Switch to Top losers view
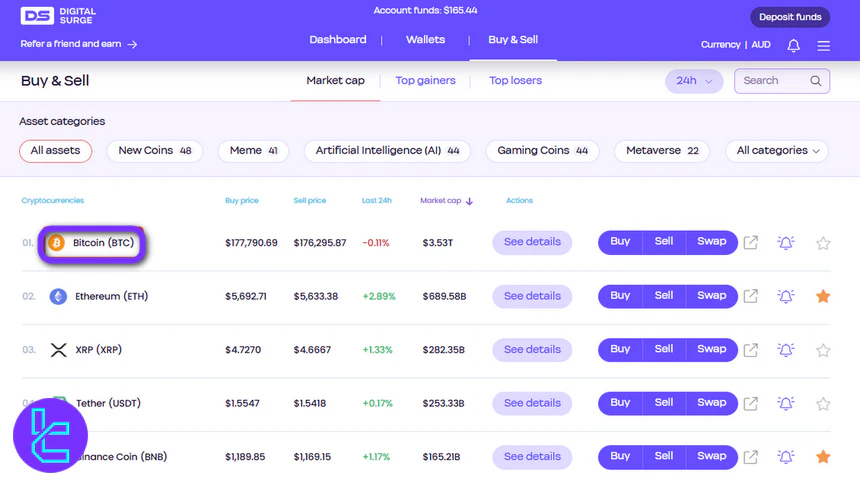 (515, 81)
